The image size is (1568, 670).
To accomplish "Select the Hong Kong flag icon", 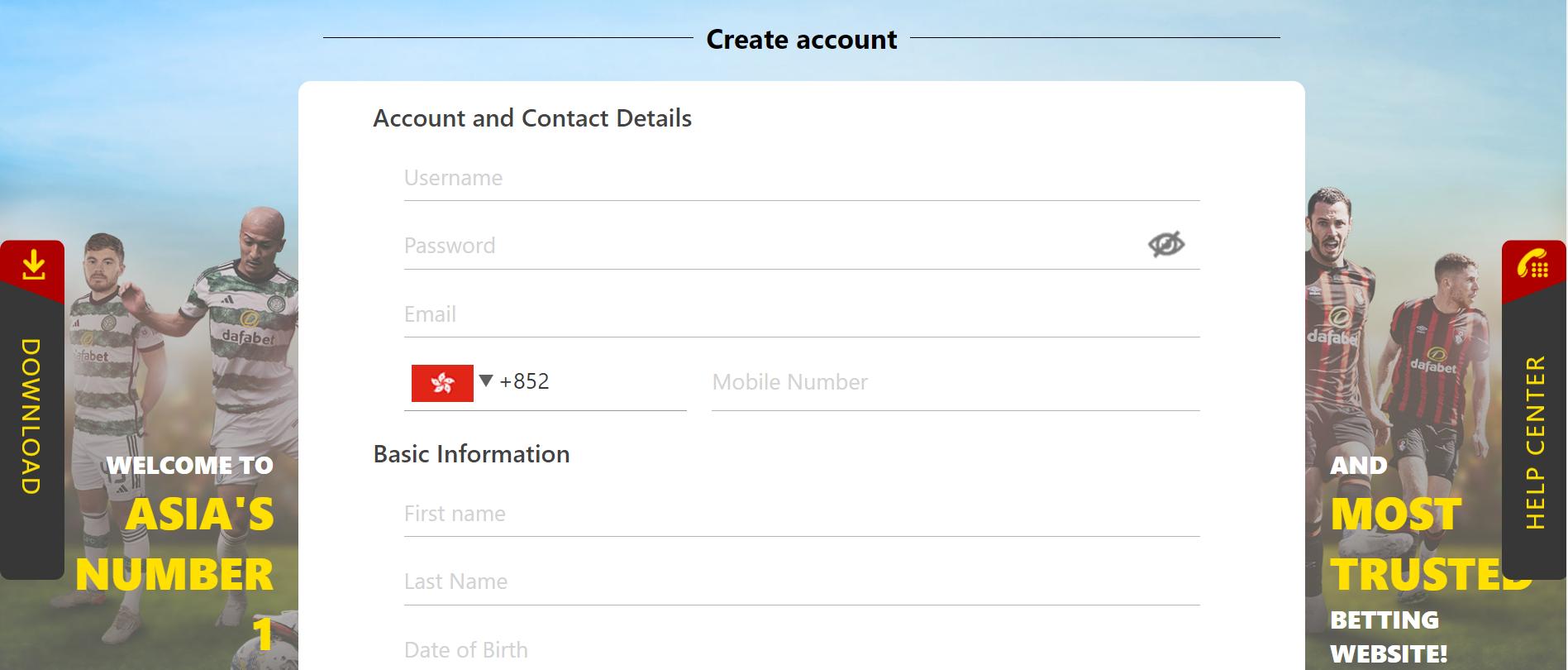I will pos(442,383).
